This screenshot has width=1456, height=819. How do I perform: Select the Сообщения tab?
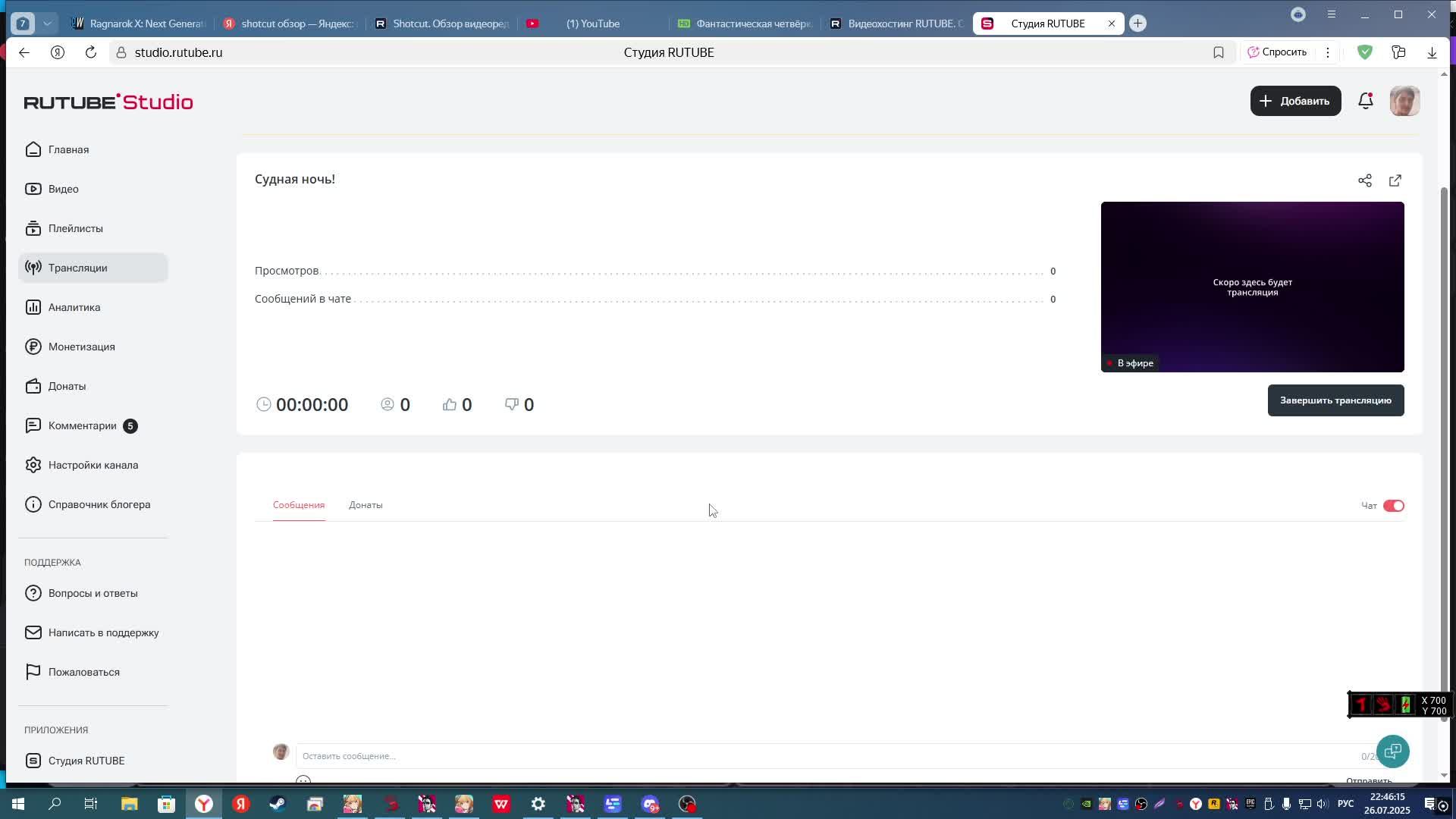(298, 505)
